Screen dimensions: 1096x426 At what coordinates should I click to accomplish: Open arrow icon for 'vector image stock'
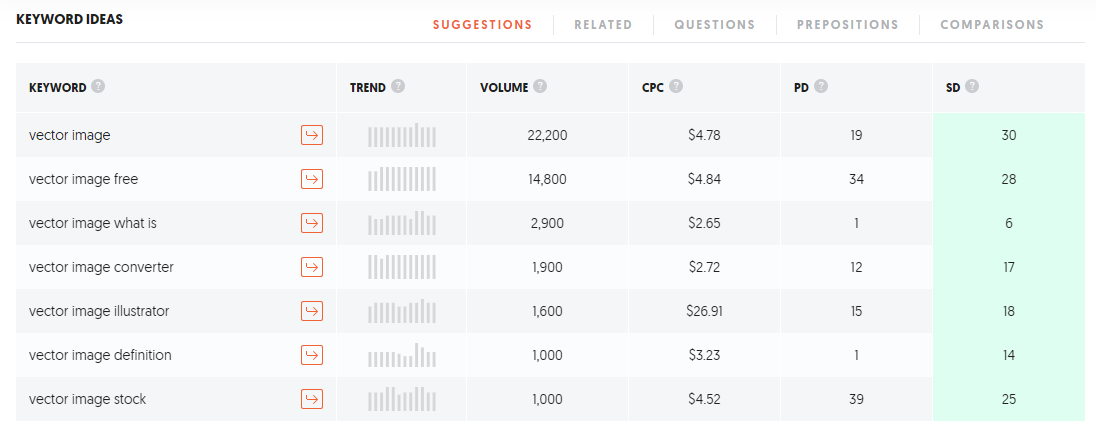312,399
